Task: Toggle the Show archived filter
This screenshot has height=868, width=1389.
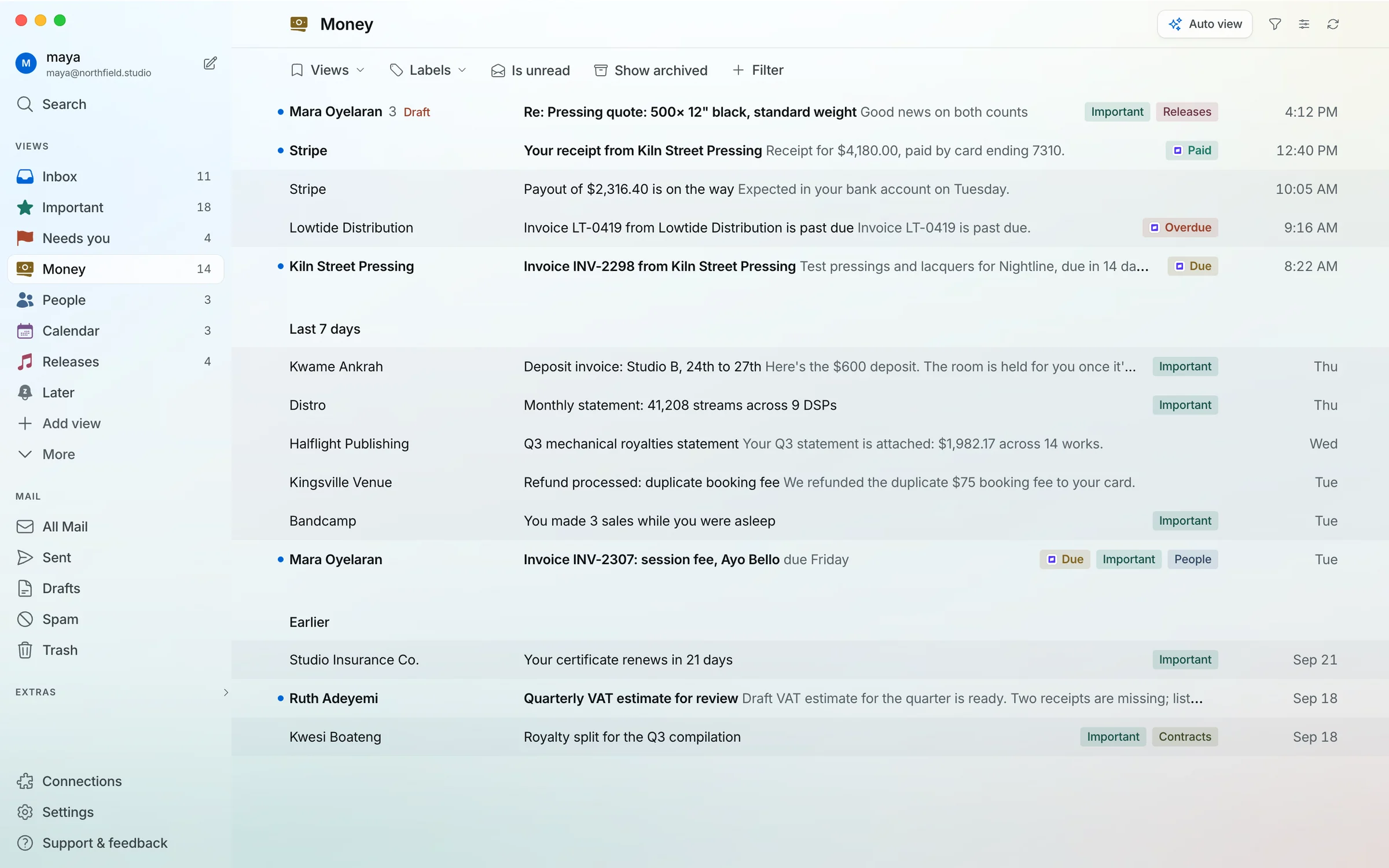Action: pos(651,70)
